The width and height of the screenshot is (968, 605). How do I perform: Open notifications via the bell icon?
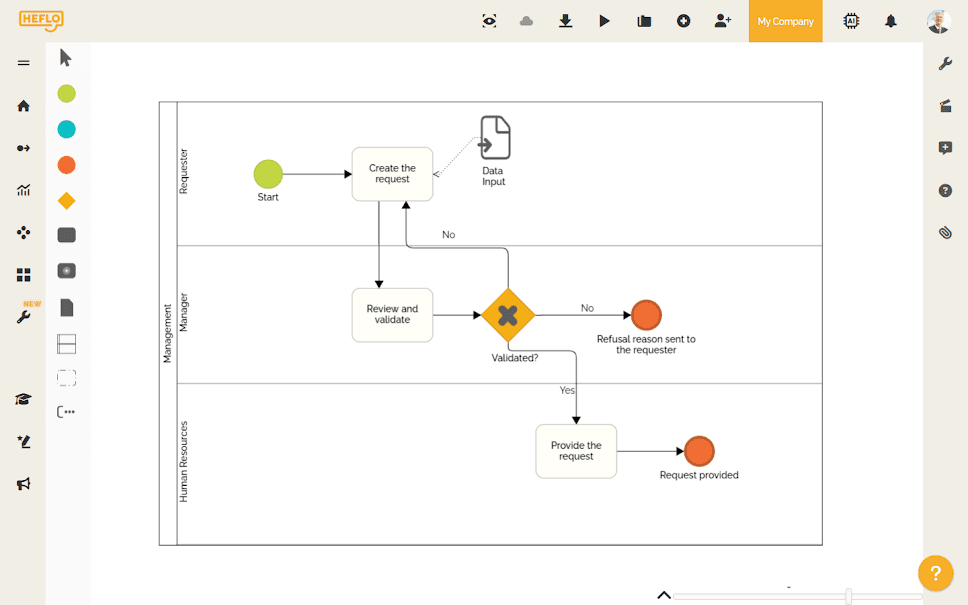[x=889, y=20]
